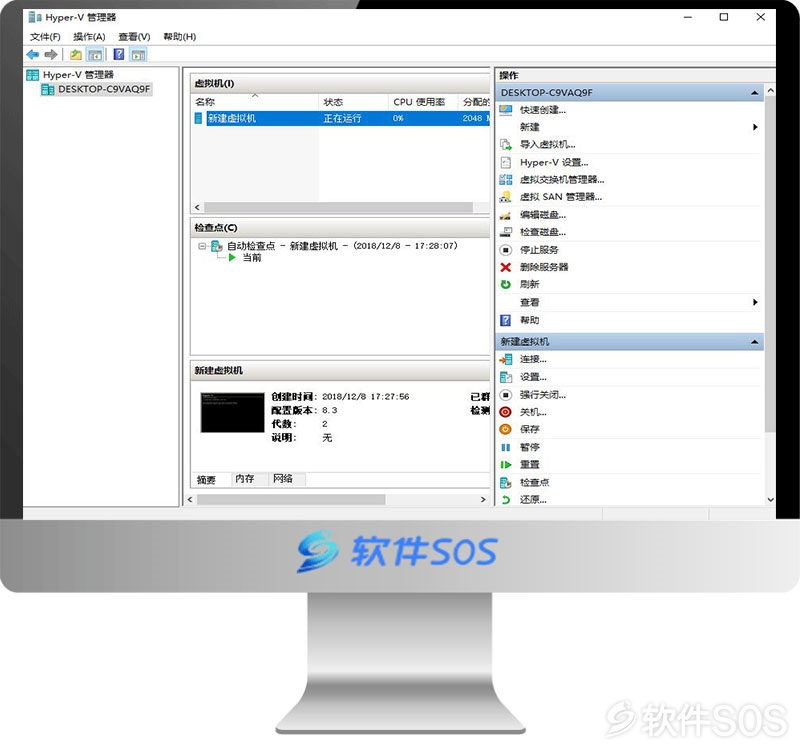Click the 连接 icon for the virtual machine

pos(506,360)
